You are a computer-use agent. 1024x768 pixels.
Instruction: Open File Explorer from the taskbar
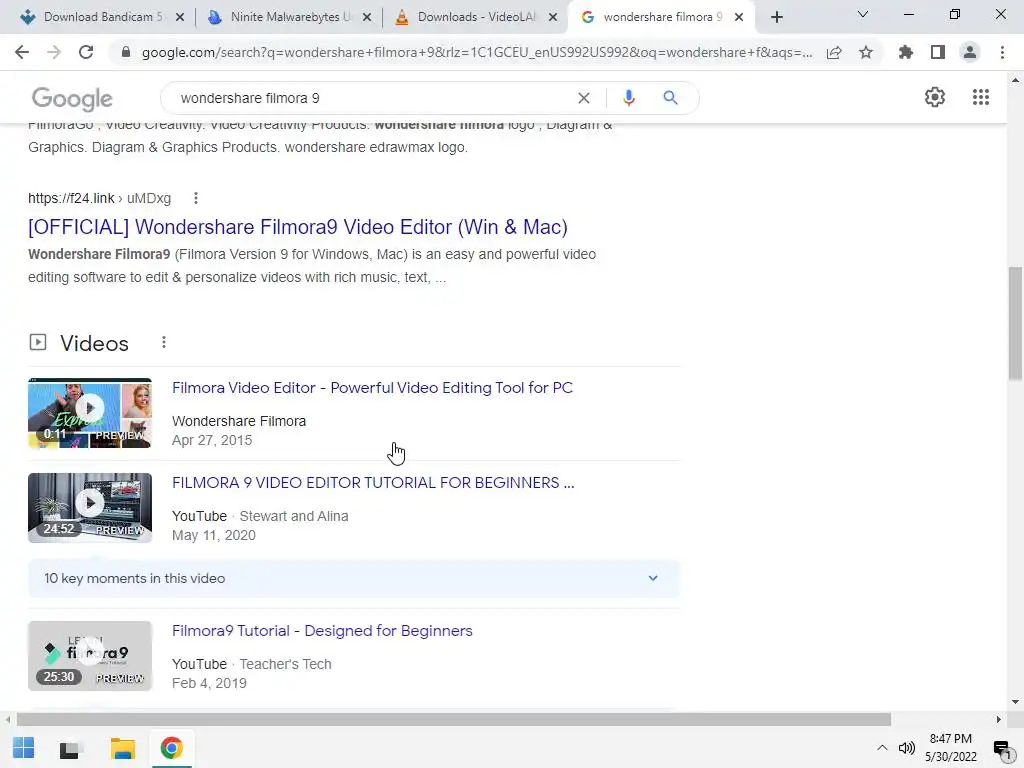(x=122, y=748)
